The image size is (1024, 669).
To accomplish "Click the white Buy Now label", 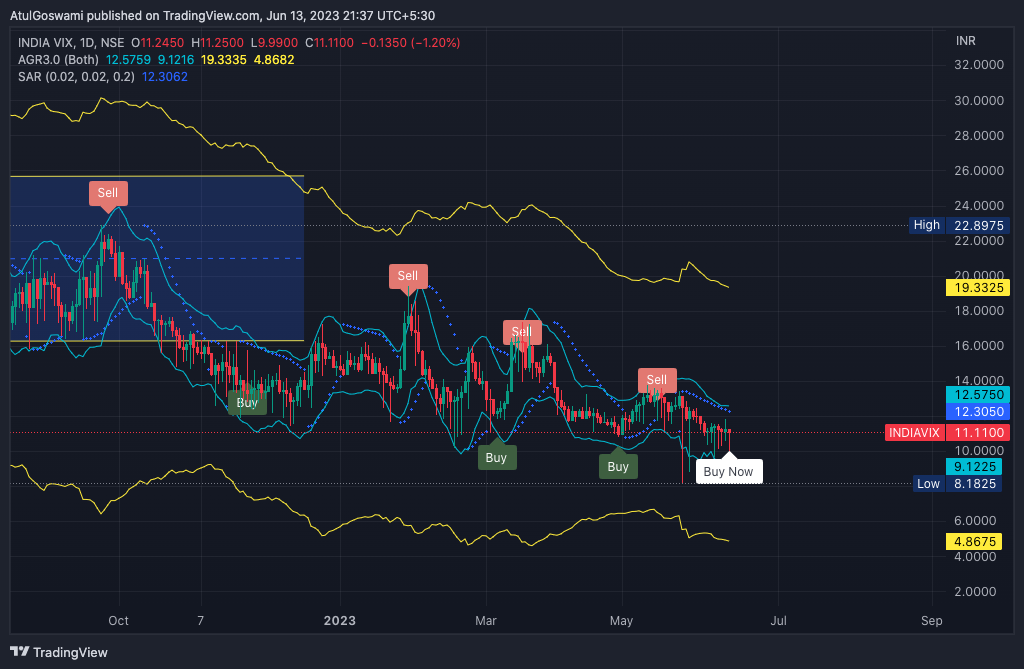I will point(729,471).
